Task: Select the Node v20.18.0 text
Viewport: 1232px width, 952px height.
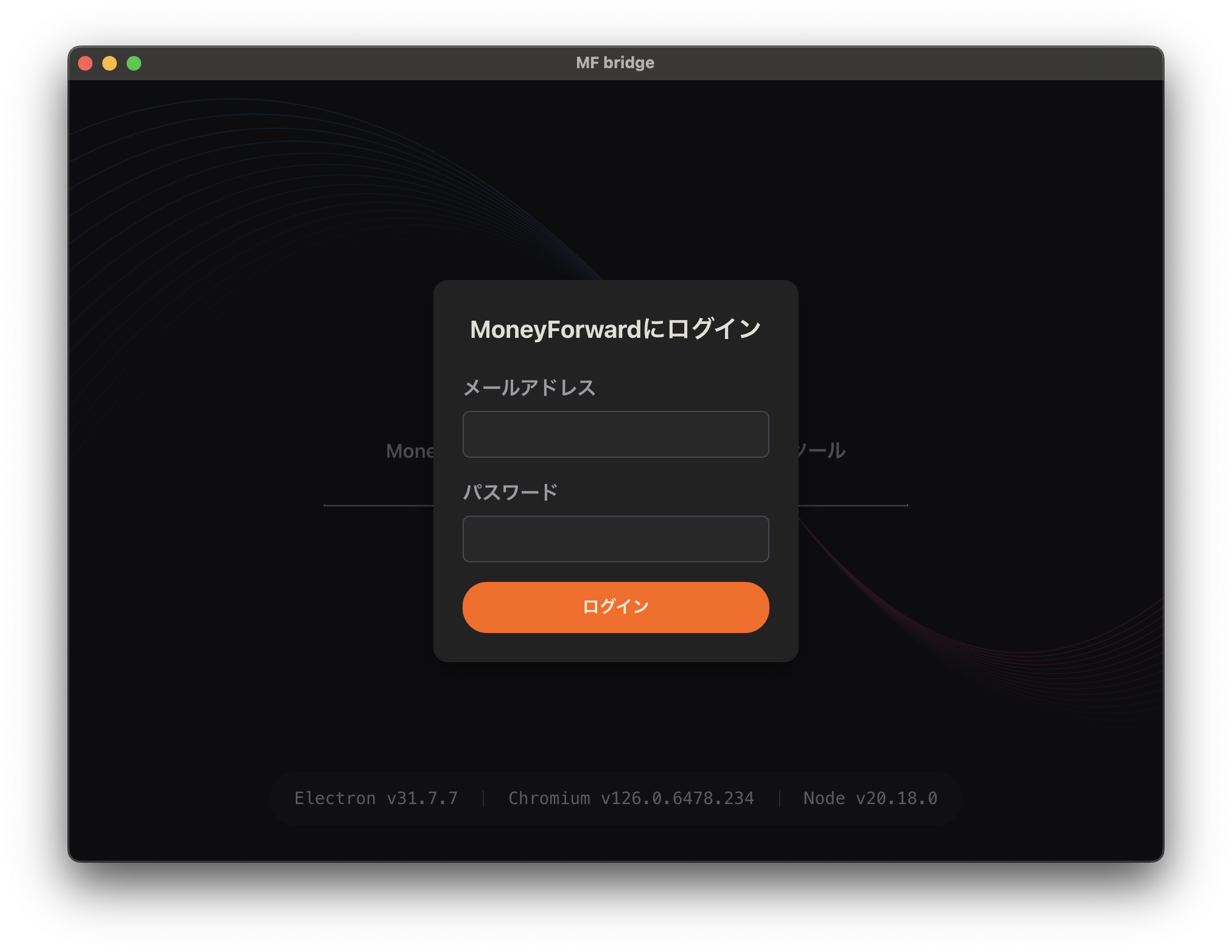Action: 870,798
